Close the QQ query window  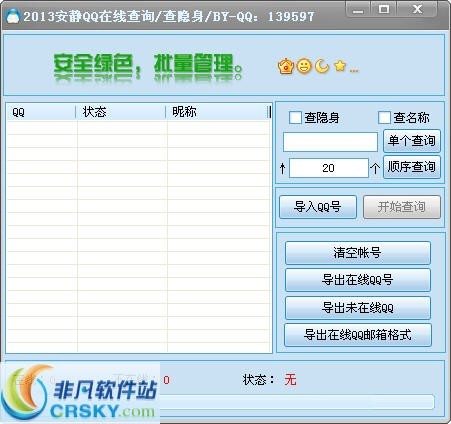(417, 9)
